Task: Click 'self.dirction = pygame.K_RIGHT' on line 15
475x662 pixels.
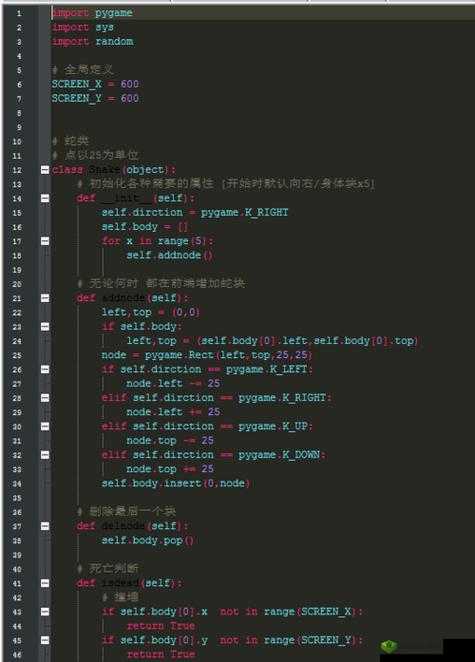Action: coord(195,212)
